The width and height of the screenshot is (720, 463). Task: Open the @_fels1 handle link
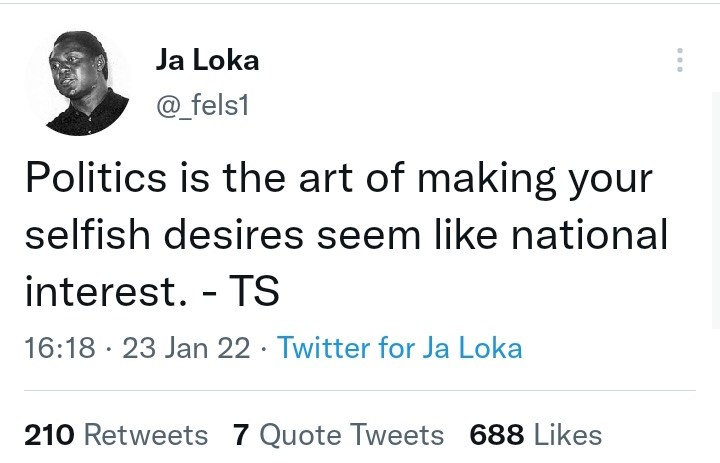click(202, 106)
